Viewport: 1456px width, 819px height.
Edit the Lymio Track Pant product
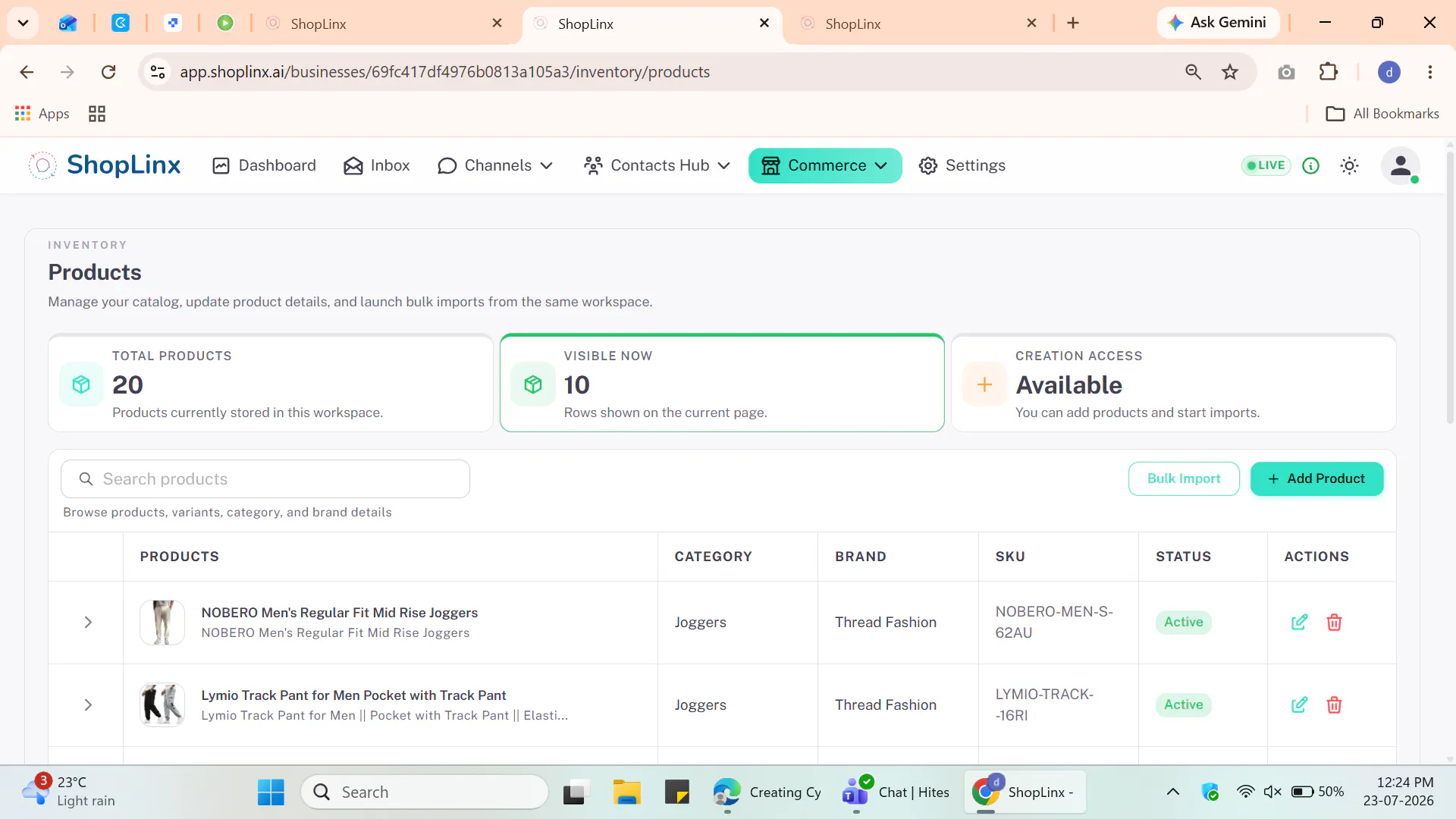(1299, 704)
